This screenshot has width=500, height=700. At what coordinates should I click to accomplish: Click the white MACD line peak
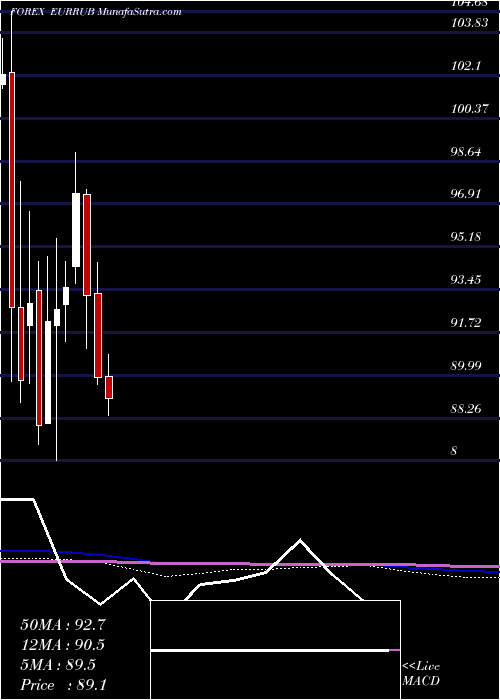coord(300,541)
